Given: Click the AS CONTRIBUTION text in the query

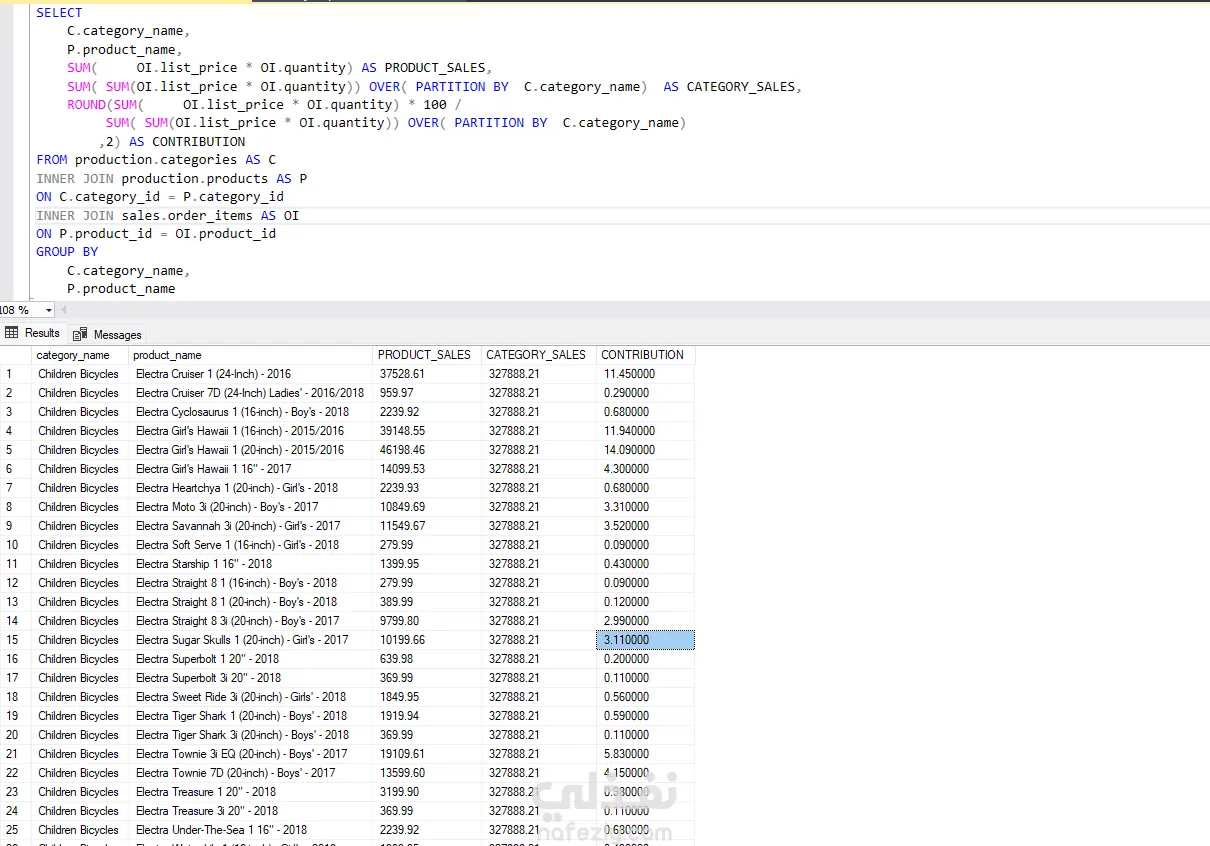Looking at the screenshot, I should tap(187, 142).
